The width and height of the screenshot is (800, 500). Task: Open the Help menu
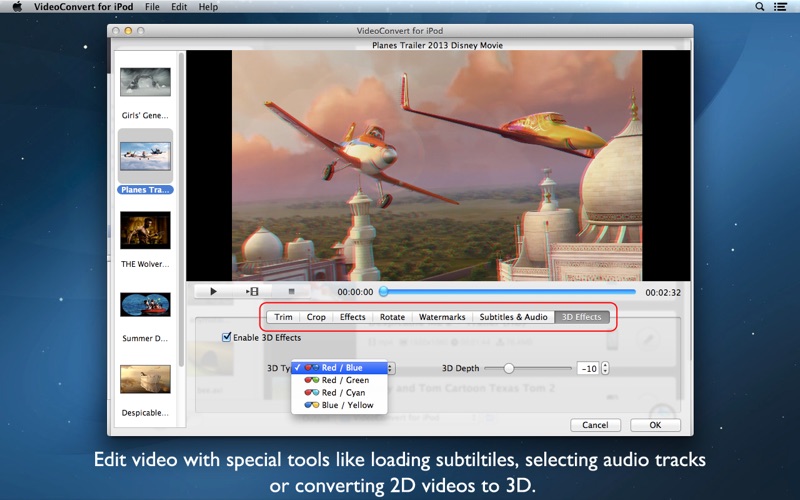[208, 7]
